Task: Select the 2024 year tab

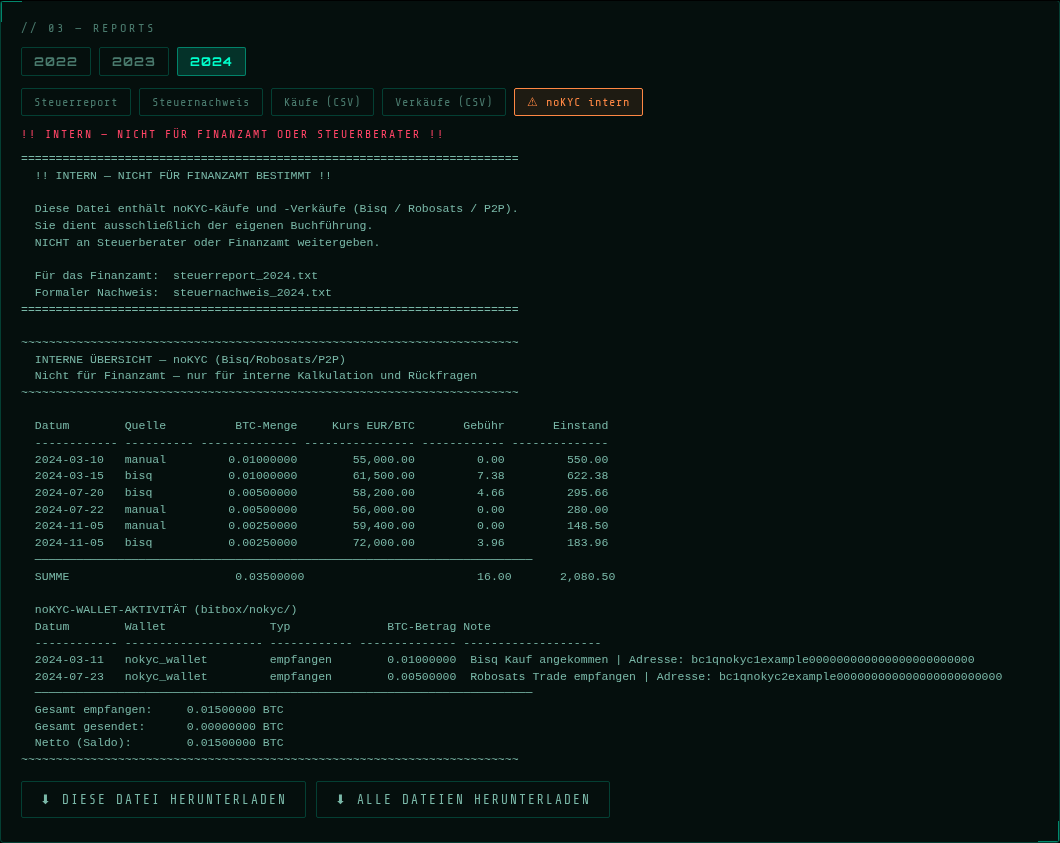Action: point(211,62)
